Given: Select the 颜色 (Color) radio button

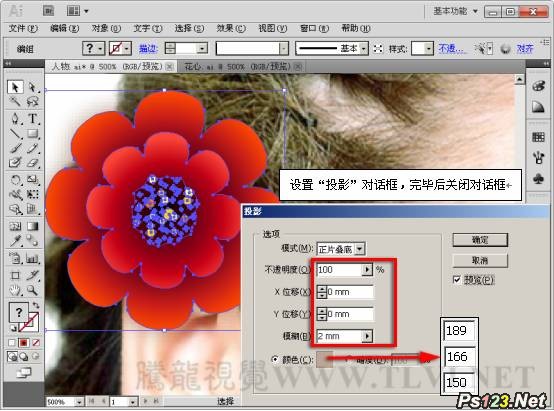Looking at the screenshot, I should (x=275, y=359).
